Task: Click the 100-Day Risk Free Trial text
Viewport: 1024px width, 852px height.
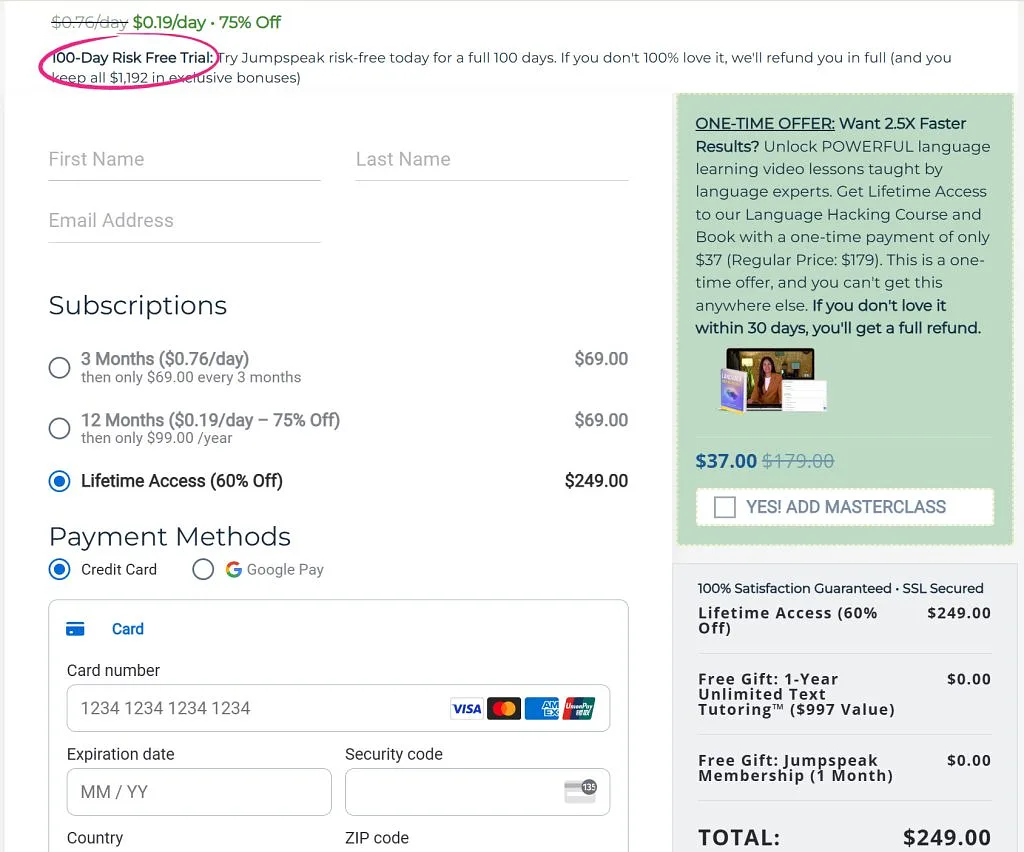Action: tap(133, 57)
